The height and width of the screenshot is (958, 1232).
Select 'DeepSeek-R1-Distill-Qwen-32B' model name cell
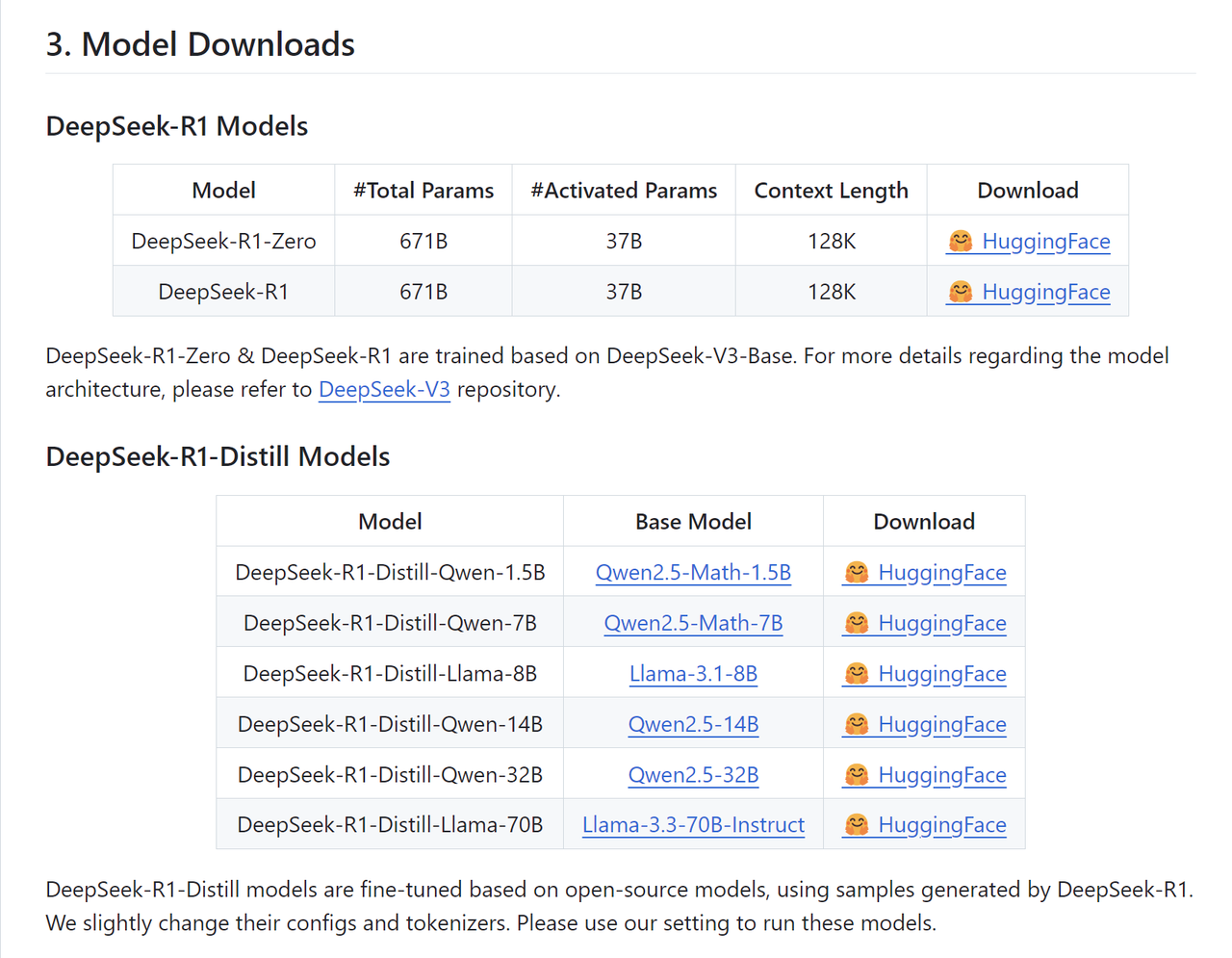pyautogui.click(x=390, y=774)
